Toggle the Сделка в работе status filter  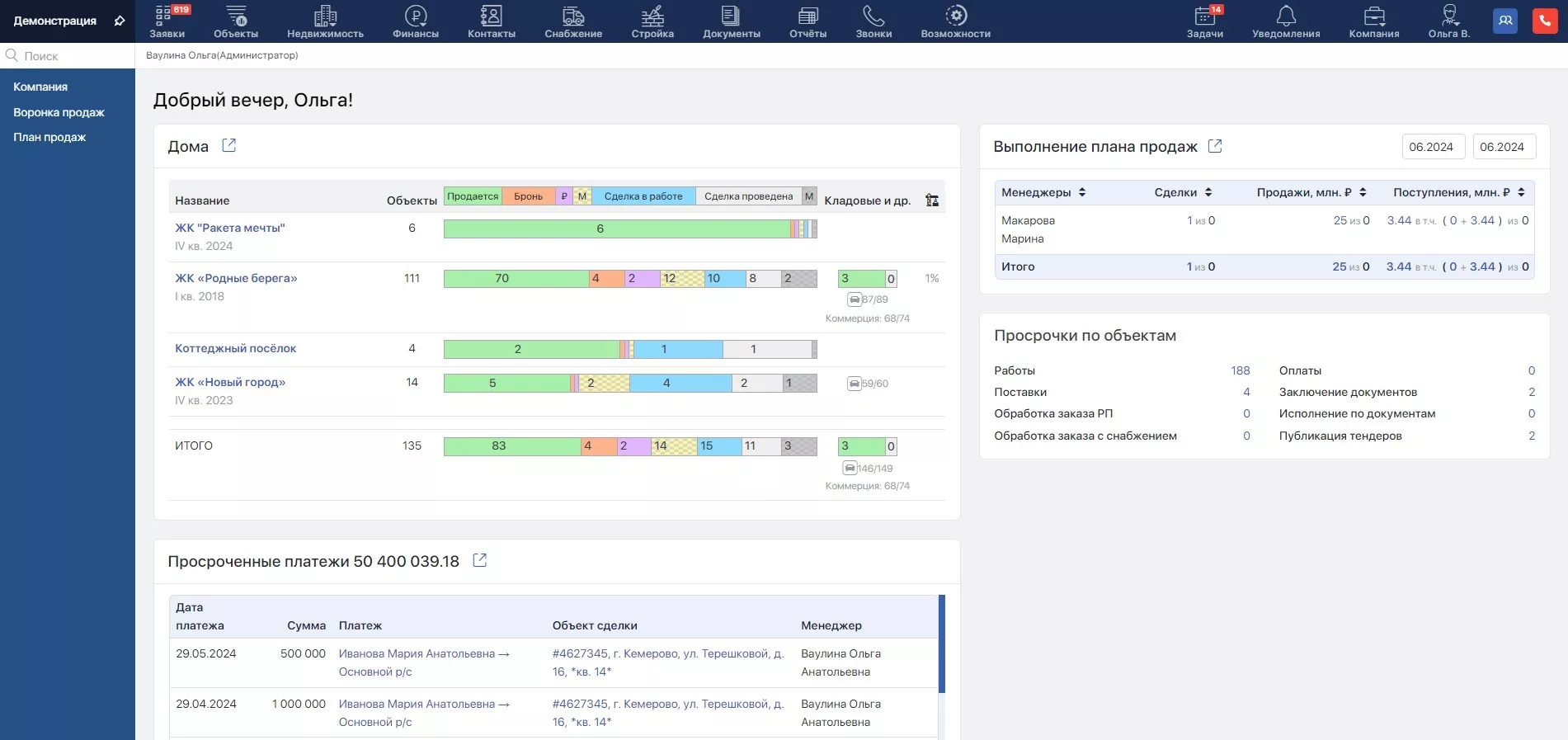(643, 196)
